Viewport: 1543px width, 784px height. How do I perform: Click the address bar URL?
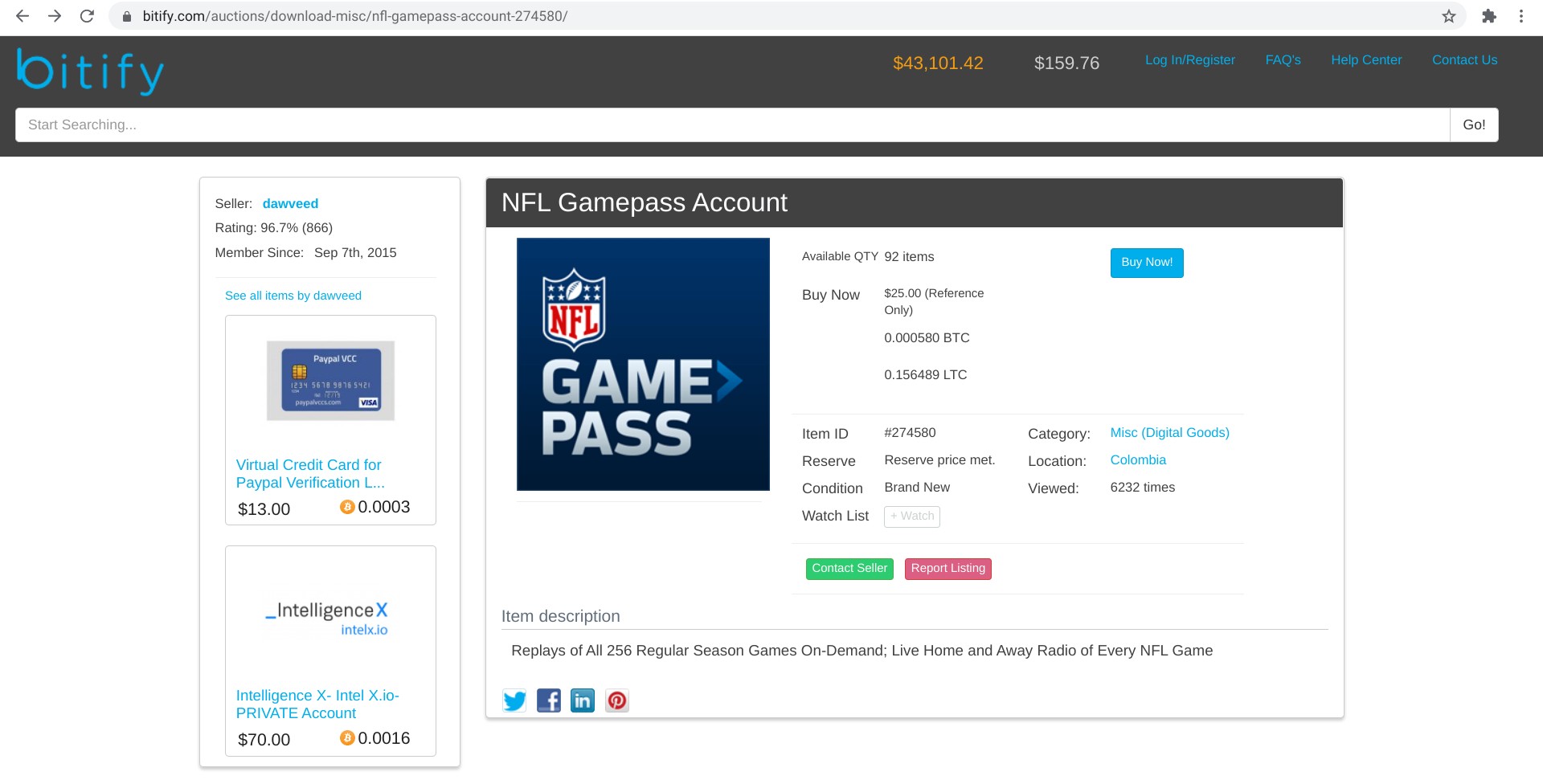pos(355,16)
